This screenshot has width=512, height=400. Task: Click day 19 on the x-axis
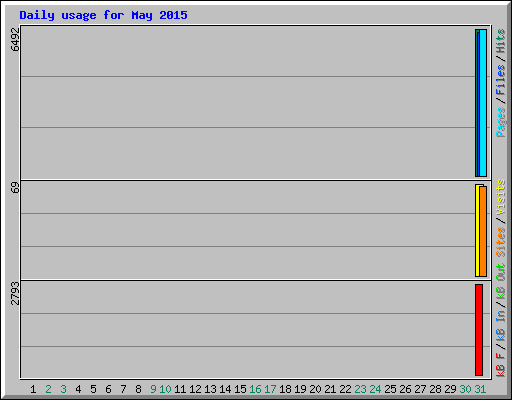(300, 389)
